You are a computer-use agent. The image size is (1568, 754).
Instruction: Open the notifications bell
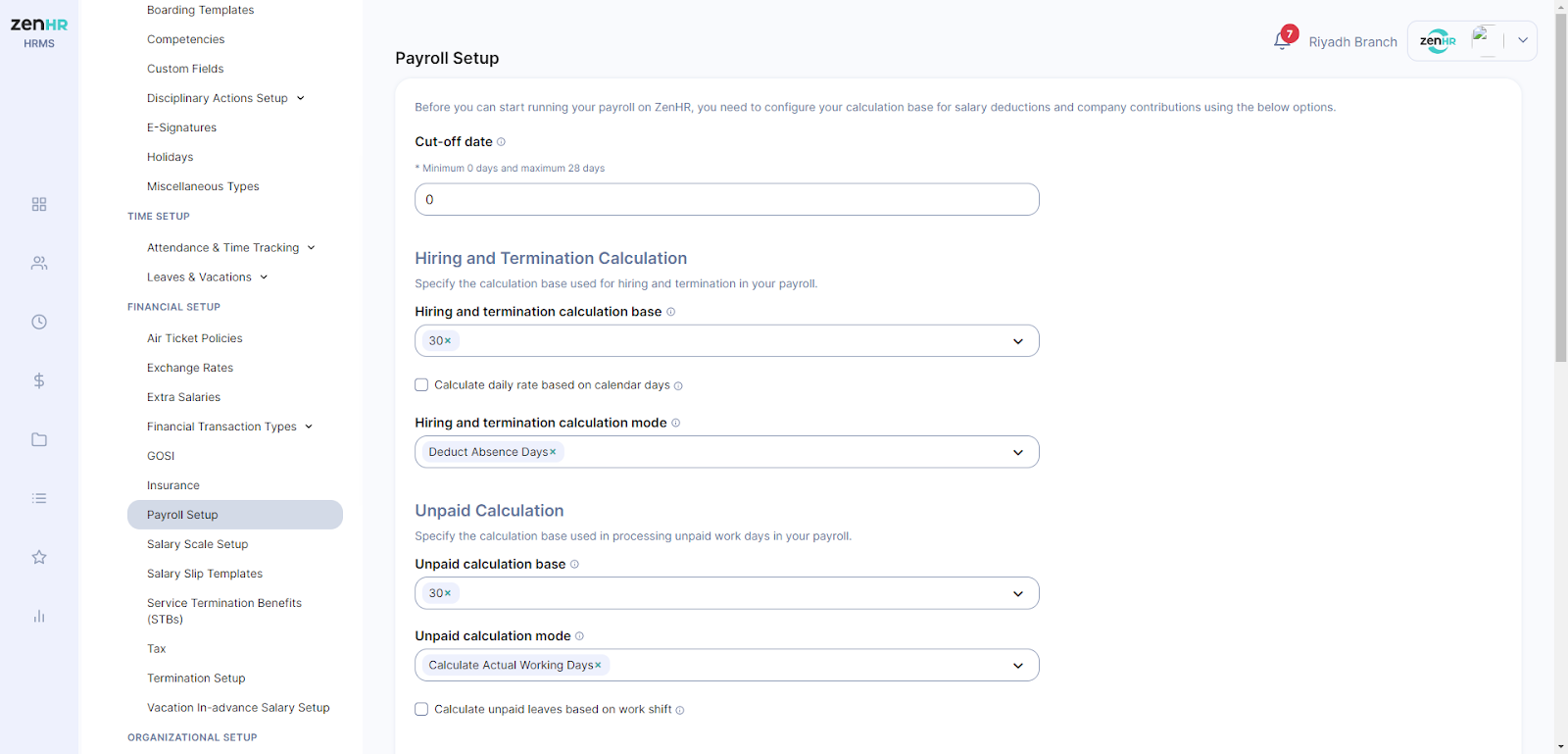coord(1282,41)
